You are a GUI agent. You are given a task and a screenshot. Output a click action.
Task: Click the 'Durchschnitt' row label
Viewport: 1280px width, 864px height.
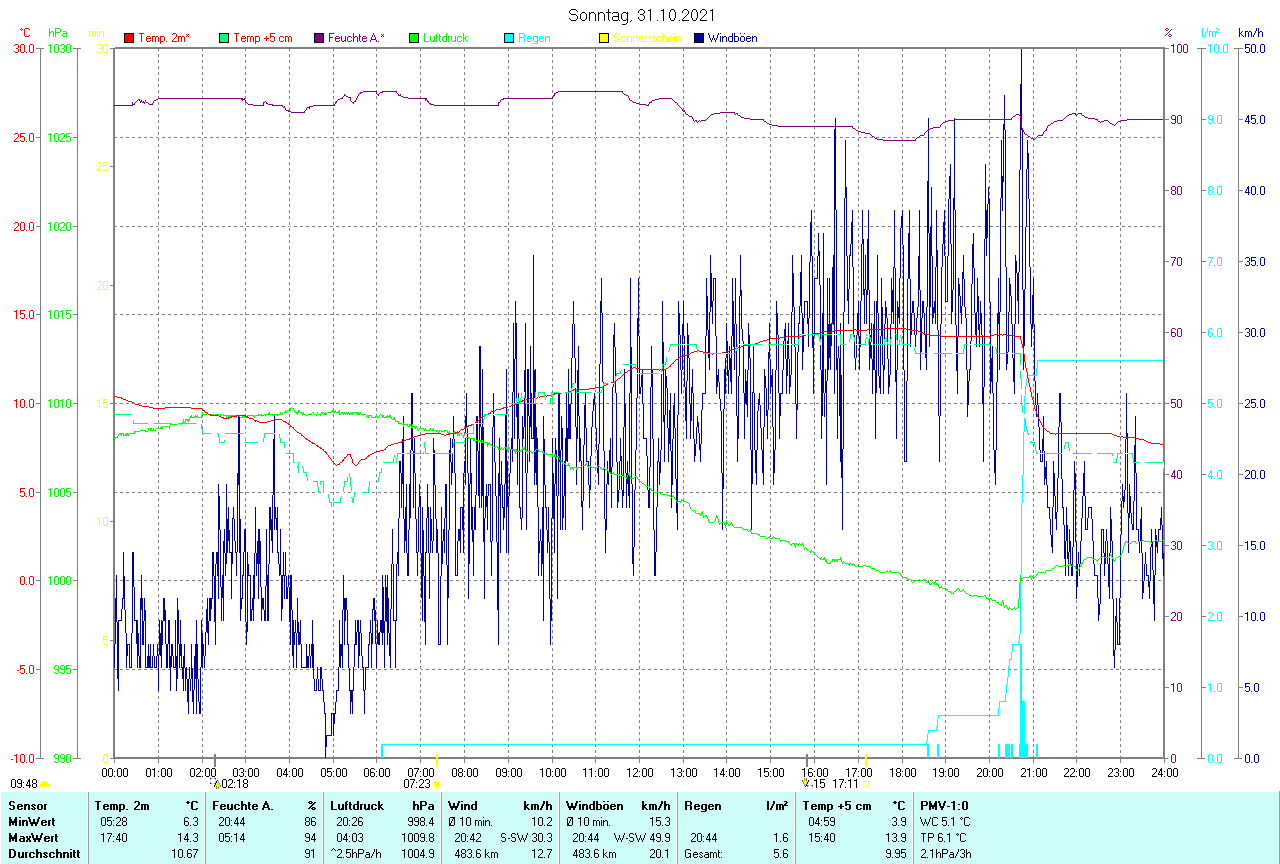[x=43, y=854]
